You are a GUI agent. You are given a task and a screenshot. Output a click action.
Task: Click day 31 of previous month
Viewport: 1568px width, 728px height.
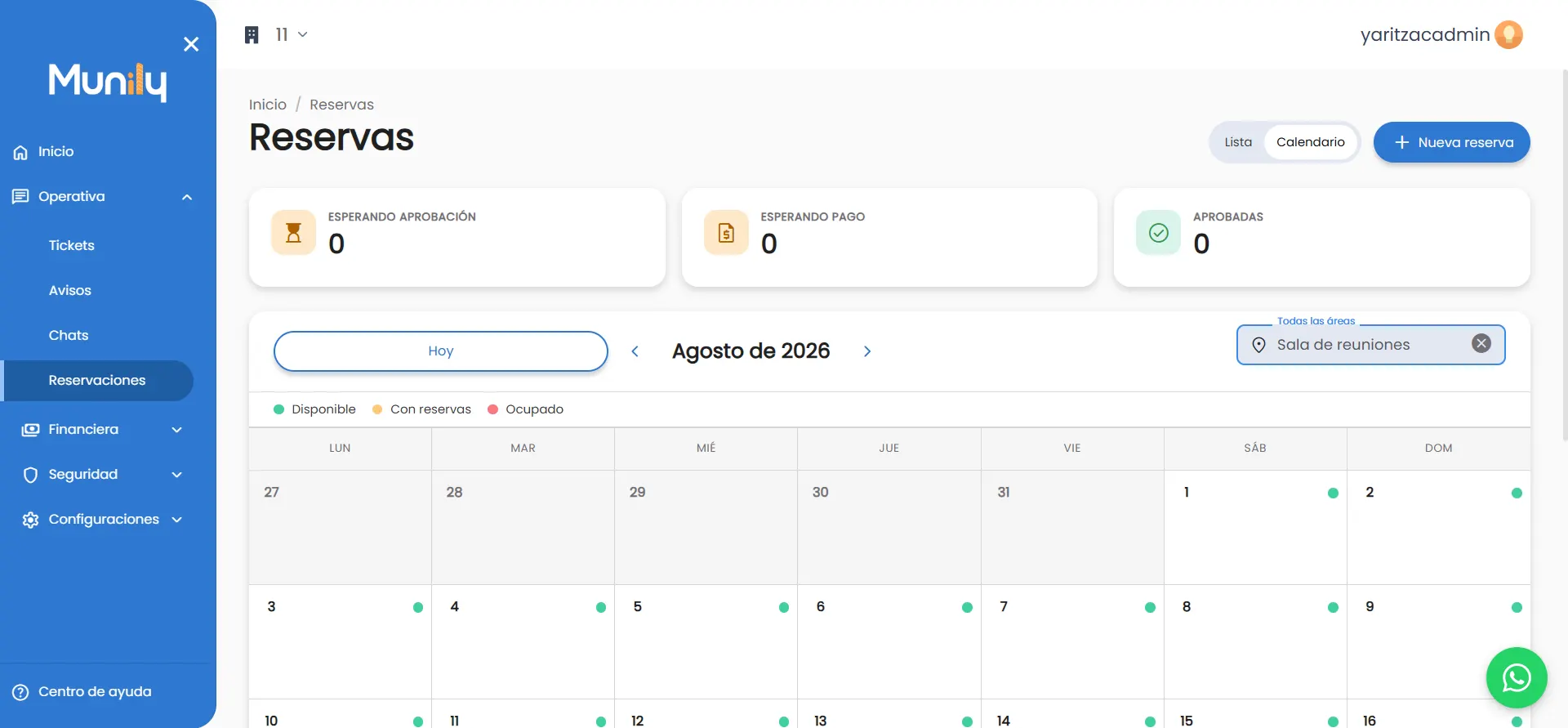(x=1072, y=527)
